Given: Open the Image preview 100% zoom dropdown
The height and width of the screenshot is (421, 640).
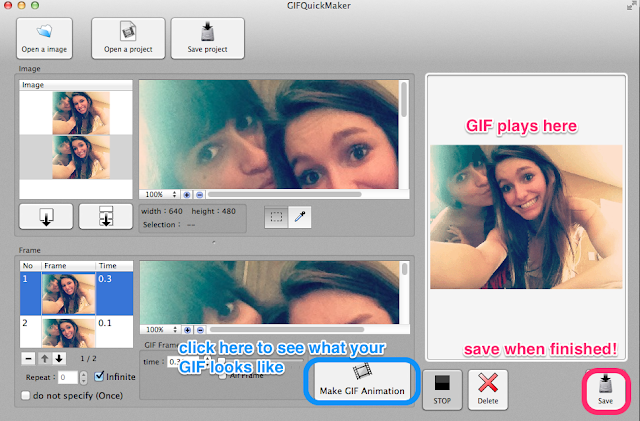Looking at the screenshot, I should tap(162, 195).
